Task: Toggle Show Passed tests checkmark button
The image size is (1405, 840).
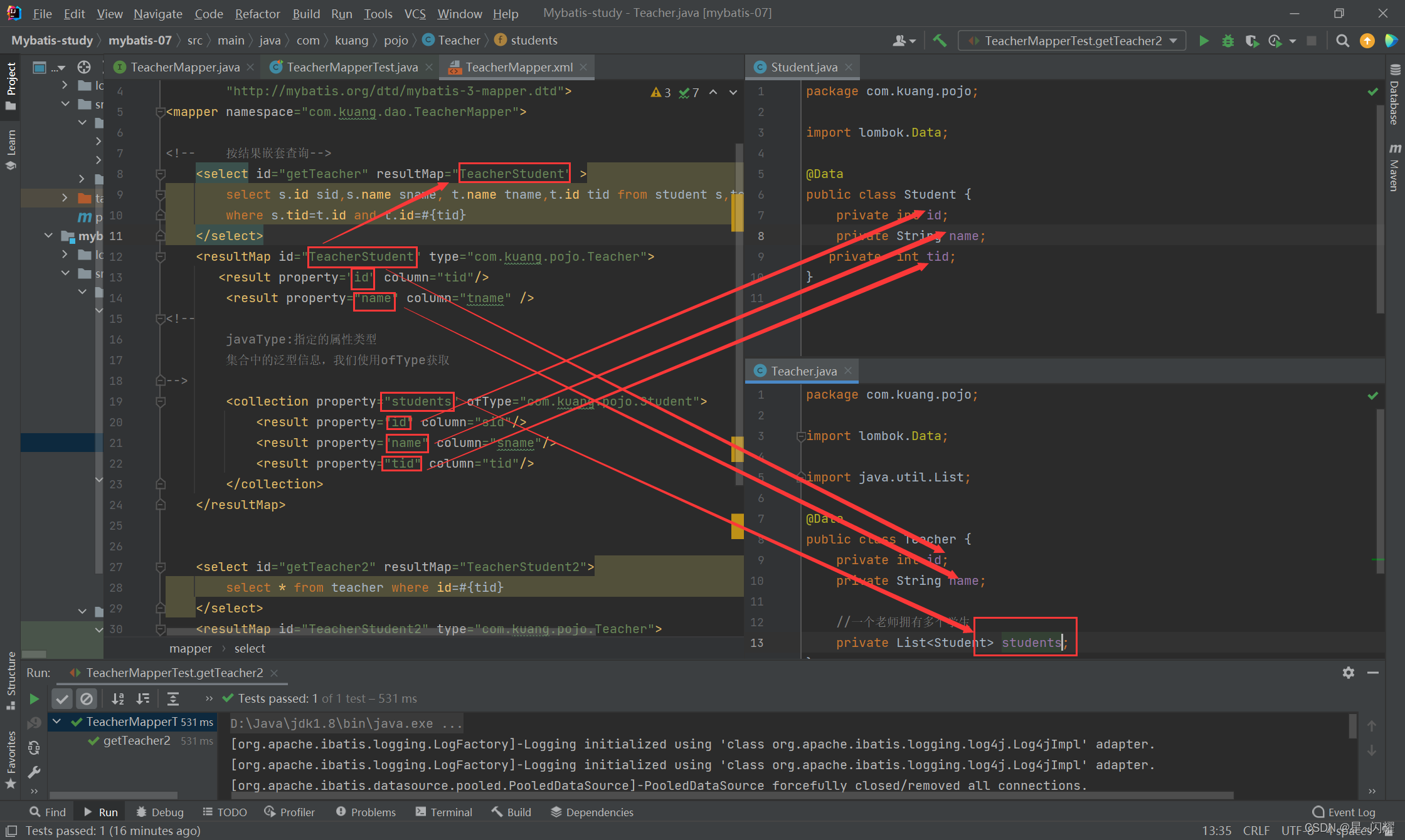Action: tap(62, 698)
